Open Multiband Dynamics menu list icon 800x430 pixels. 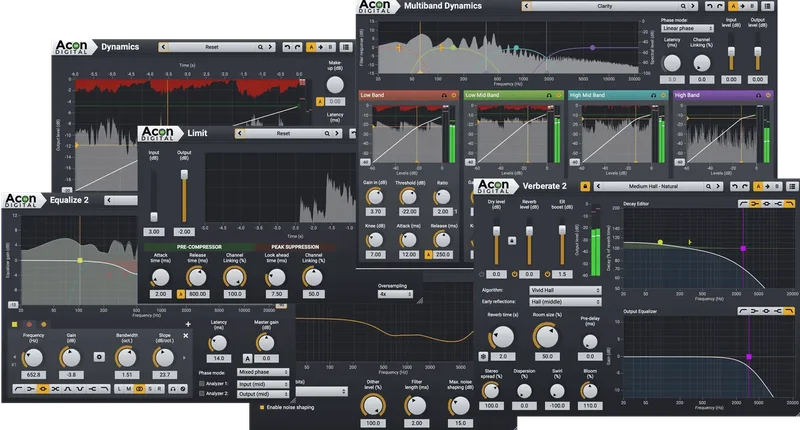pyautogui.click(x=767, y=6)
